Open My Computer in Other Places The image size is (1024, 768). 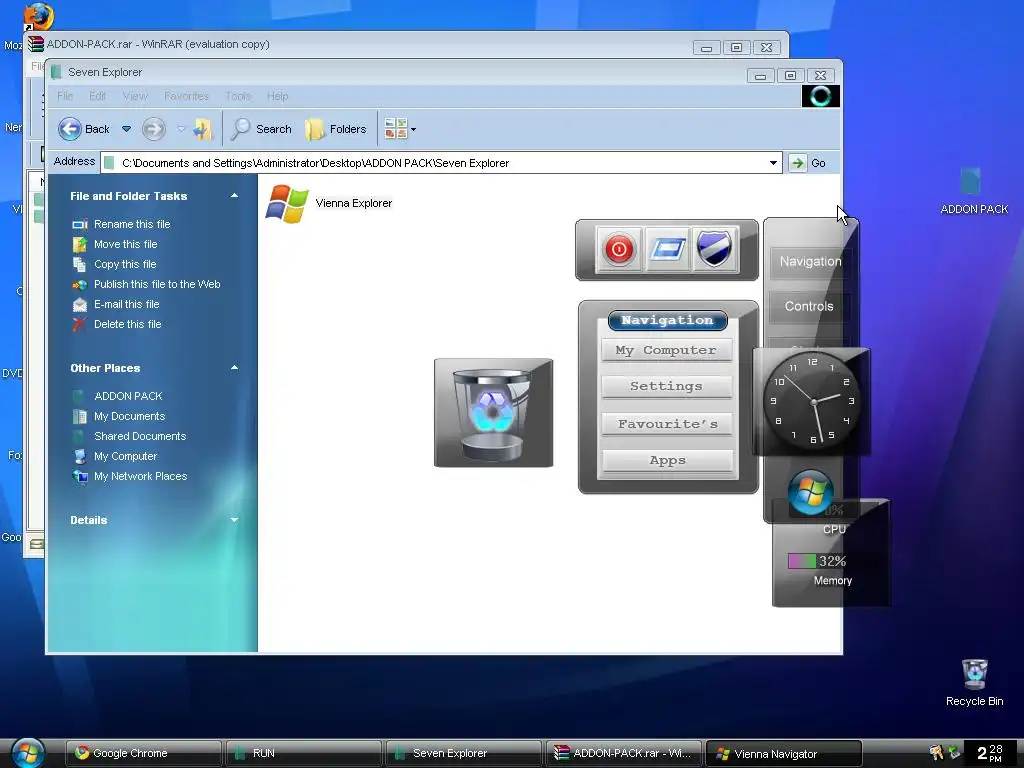pos(125,456)
